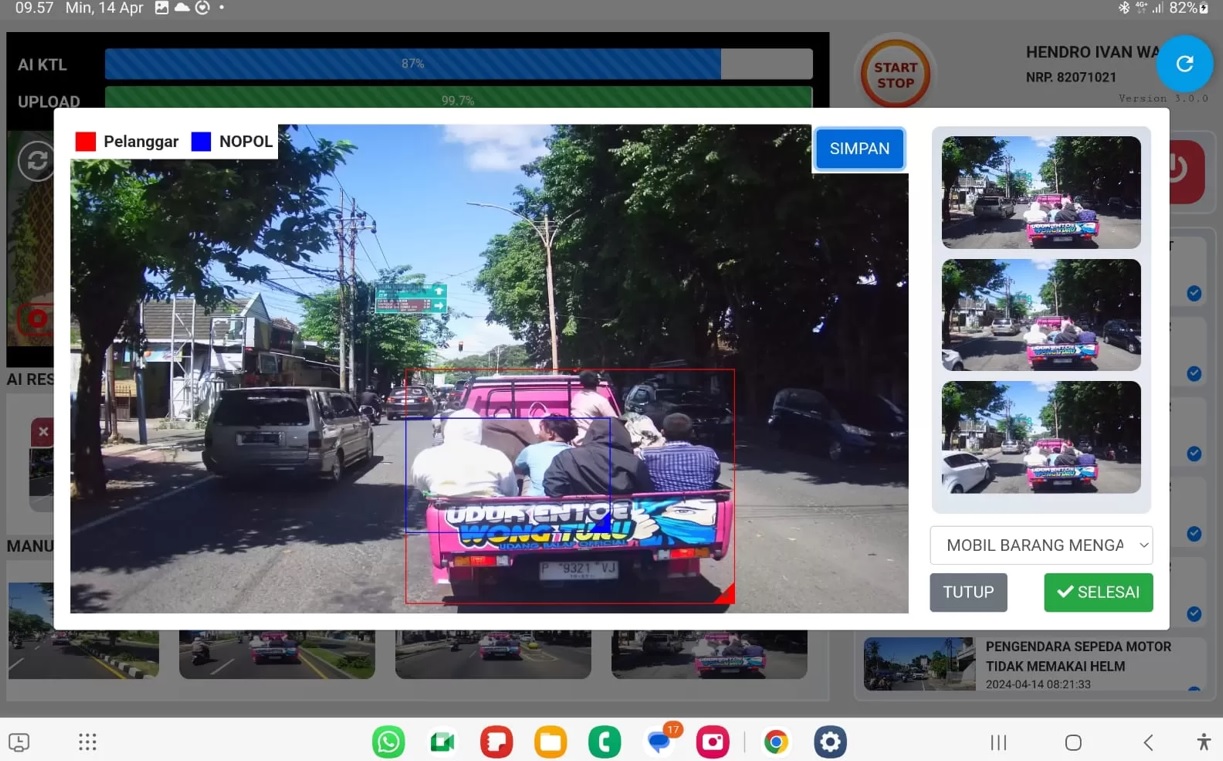Toggle the second blue checkmark in the right list
Screen dimensions: 1223x761
tap(1194, 373)
